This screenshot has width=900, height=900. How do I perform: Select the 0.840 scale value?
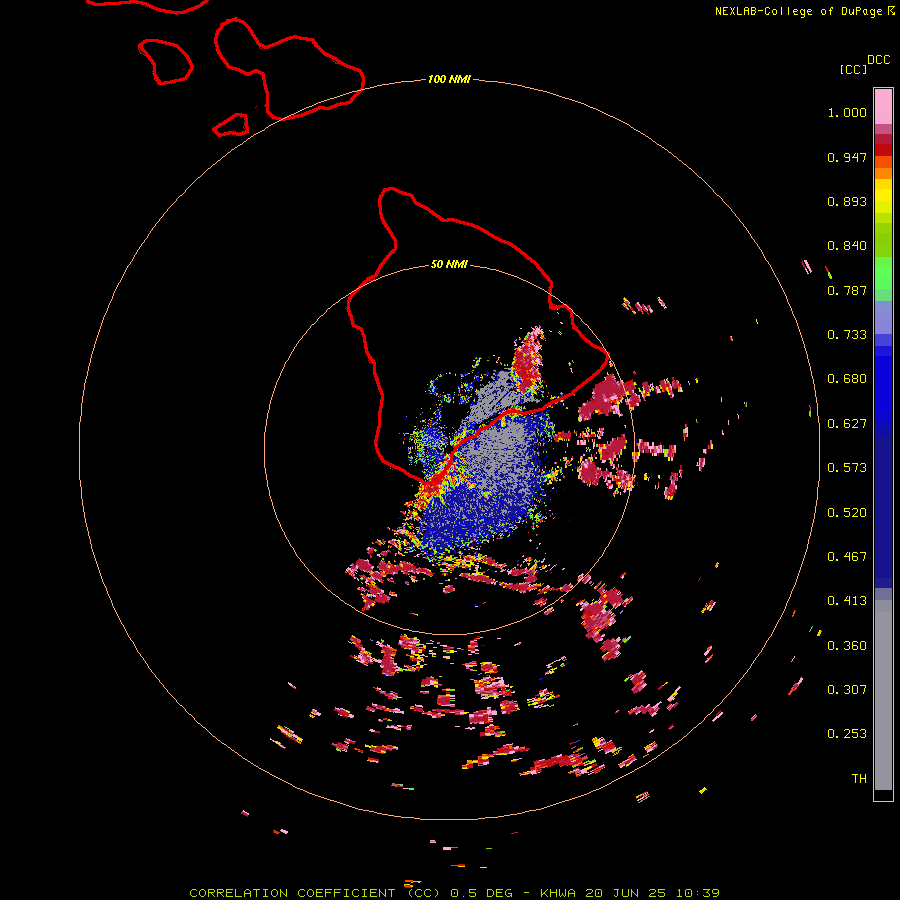coord(847,246)
